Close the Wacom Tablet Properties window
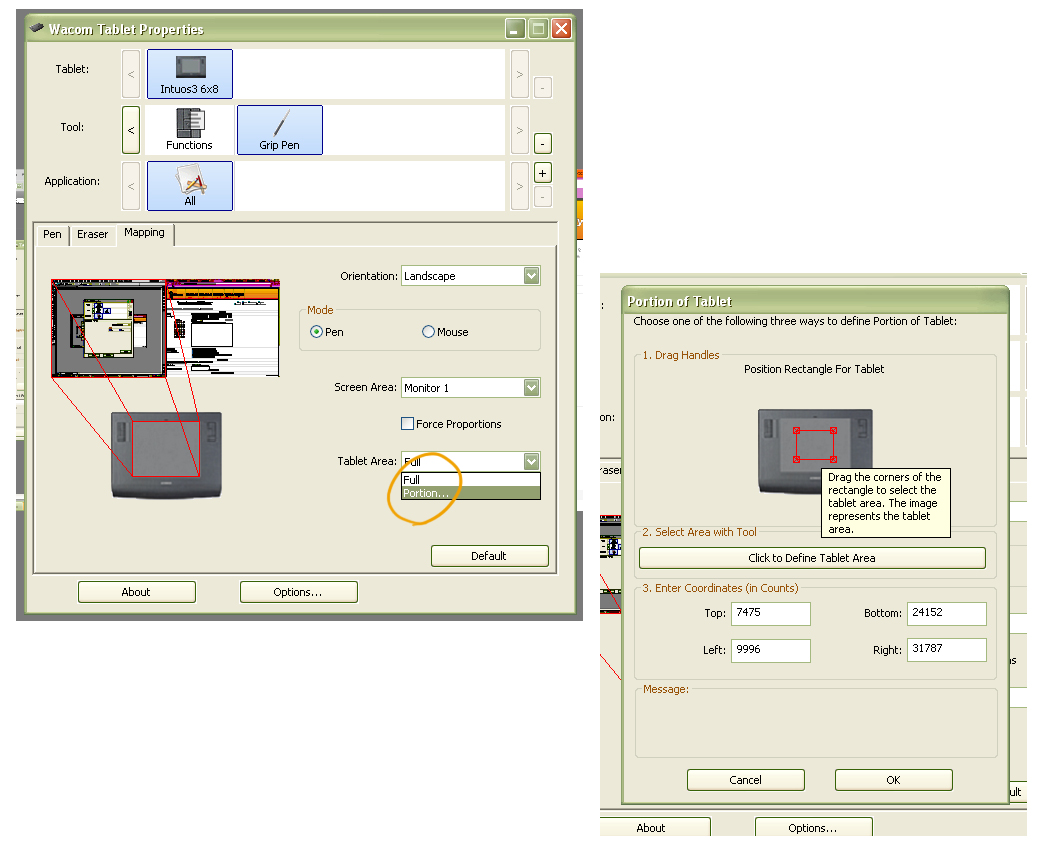The width and height of the screenshot is (1048, 855). (x=561, y=29)
